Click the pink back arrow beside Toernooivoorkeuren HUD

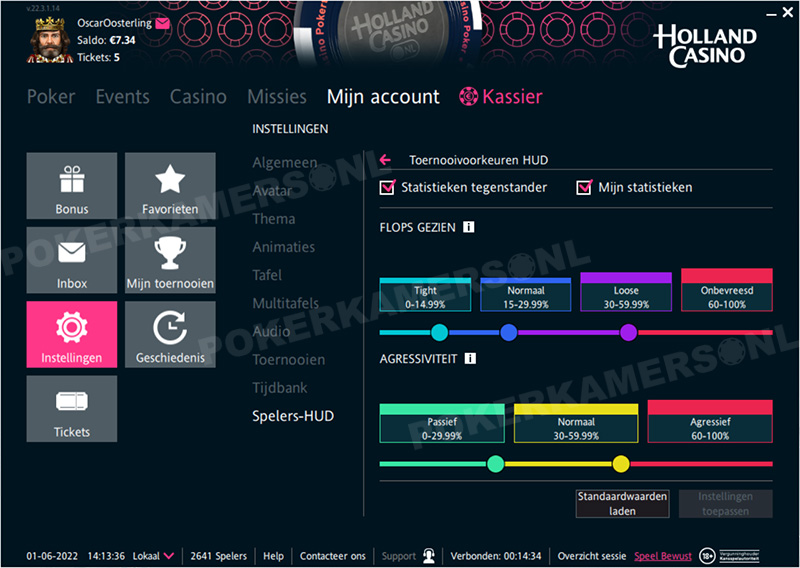pyautogui.click(x=385, y=160)
